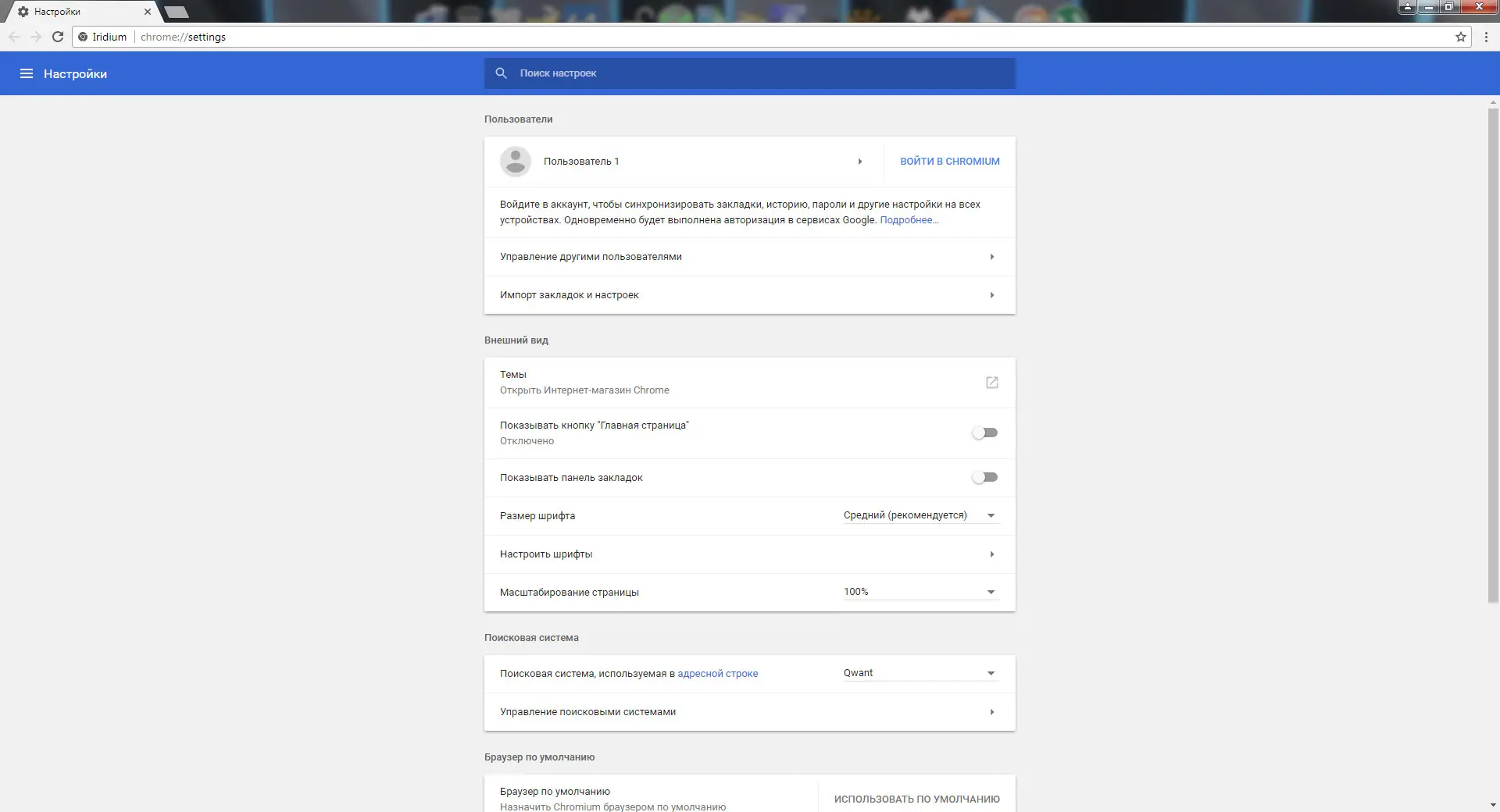This screenshot has width=1500, height=812.
Task: Click the адресной строке link
Action: pyautogui.click(x=717, y=674)
